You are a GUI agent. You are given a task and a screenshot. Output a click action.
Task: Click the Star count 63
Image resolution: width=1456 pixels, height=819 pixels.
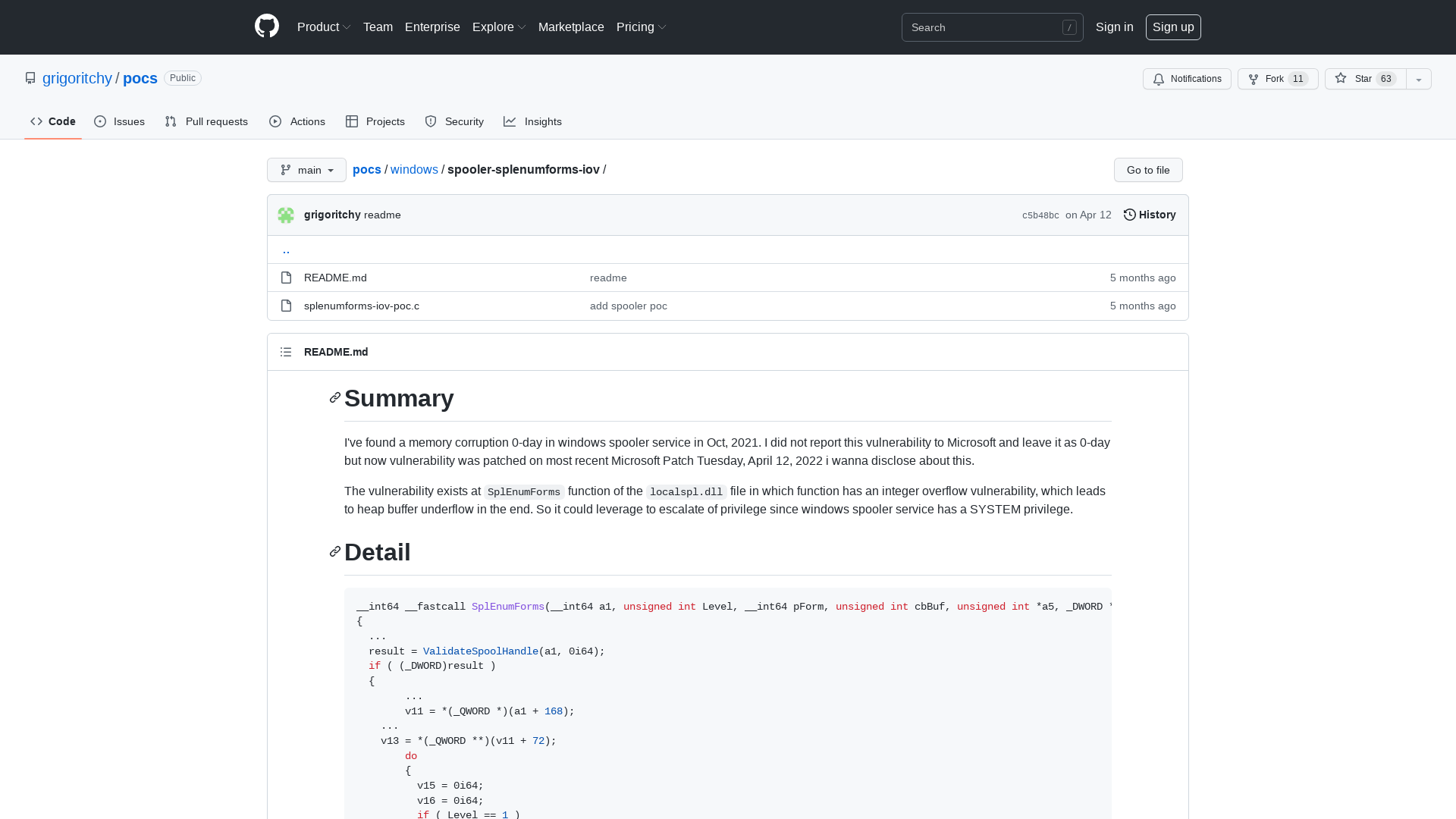tap(1386, 79)
